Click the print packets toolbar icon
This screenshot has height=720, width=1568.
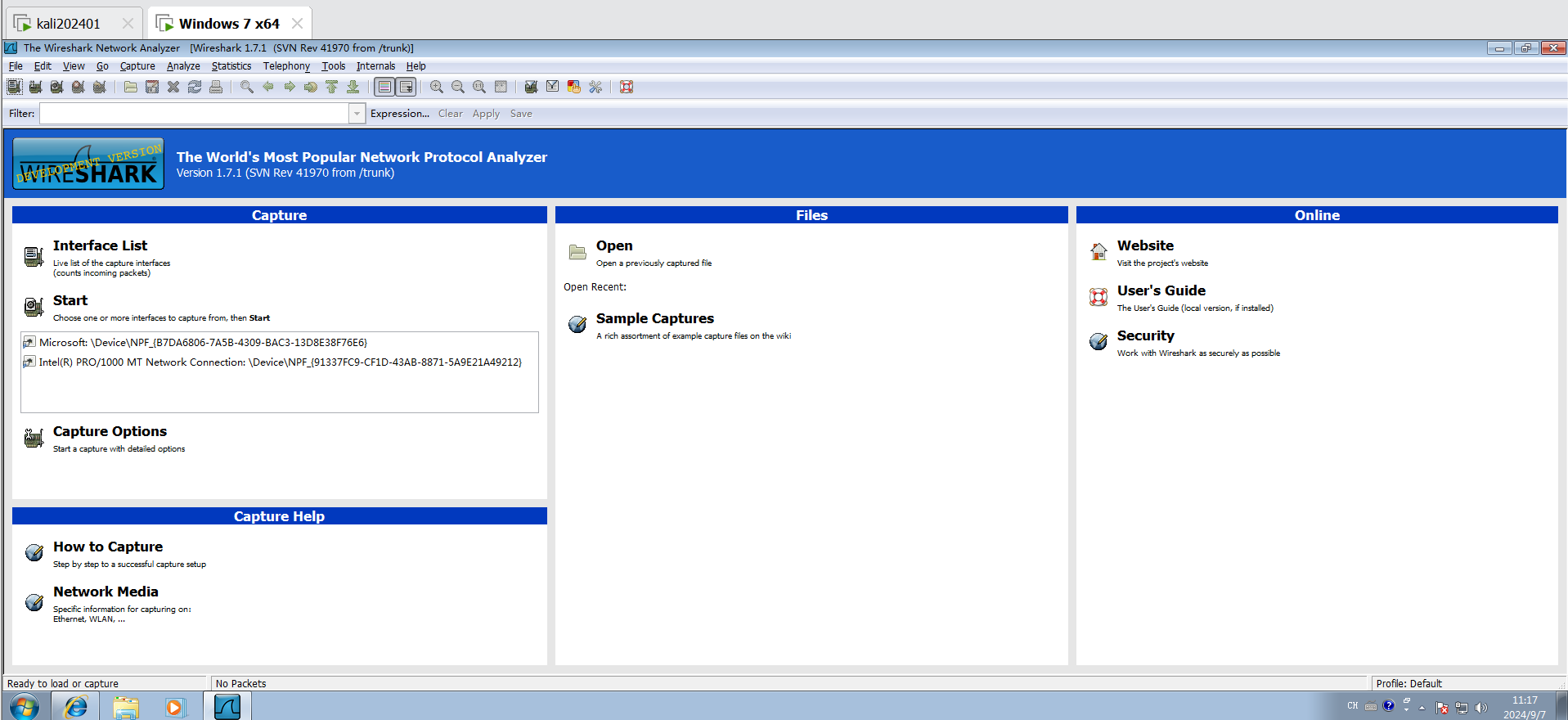click(x=216, y=87)
